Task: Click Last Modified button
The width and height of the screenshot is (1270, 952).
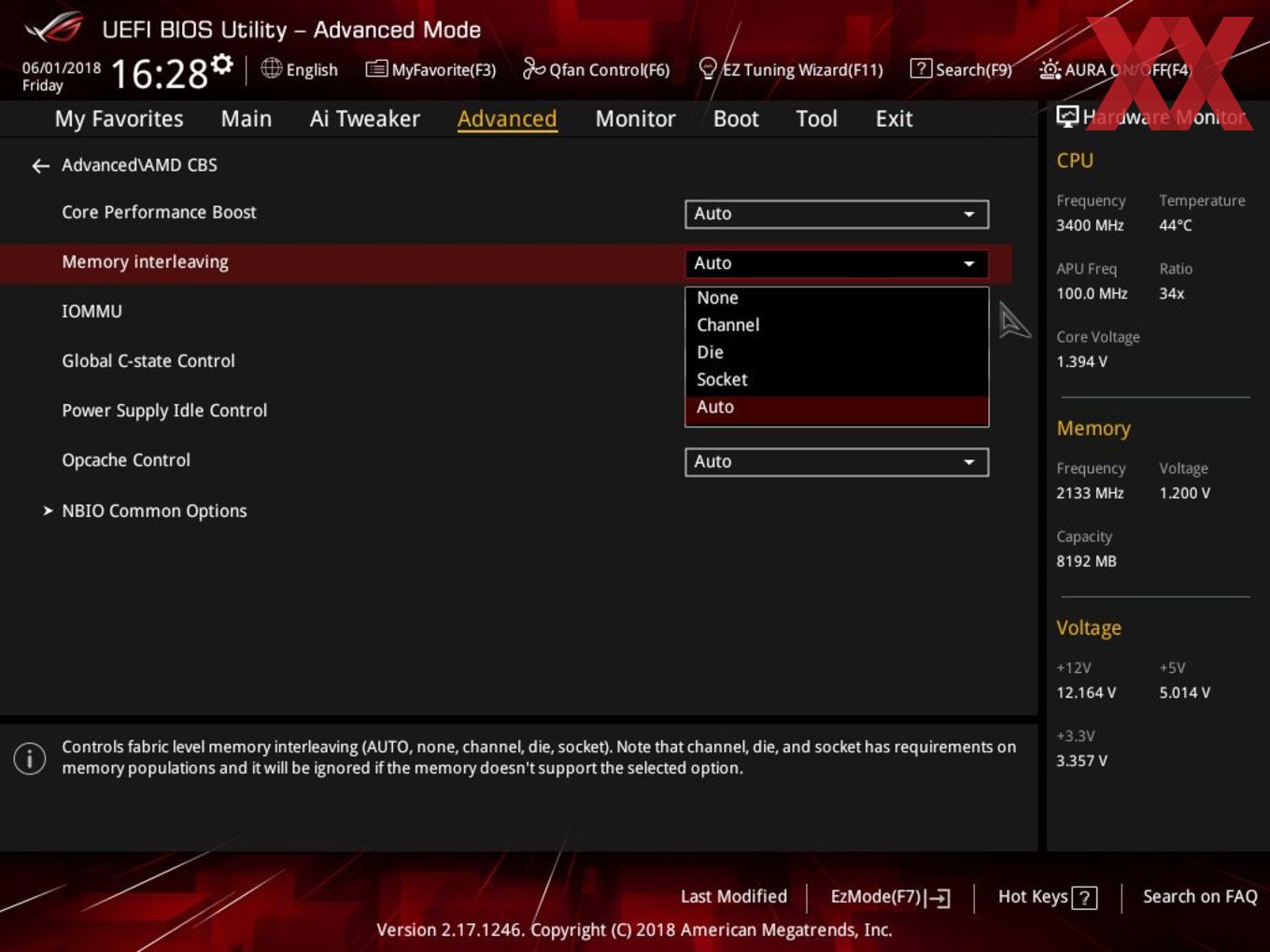Action: tap(734, 896)
